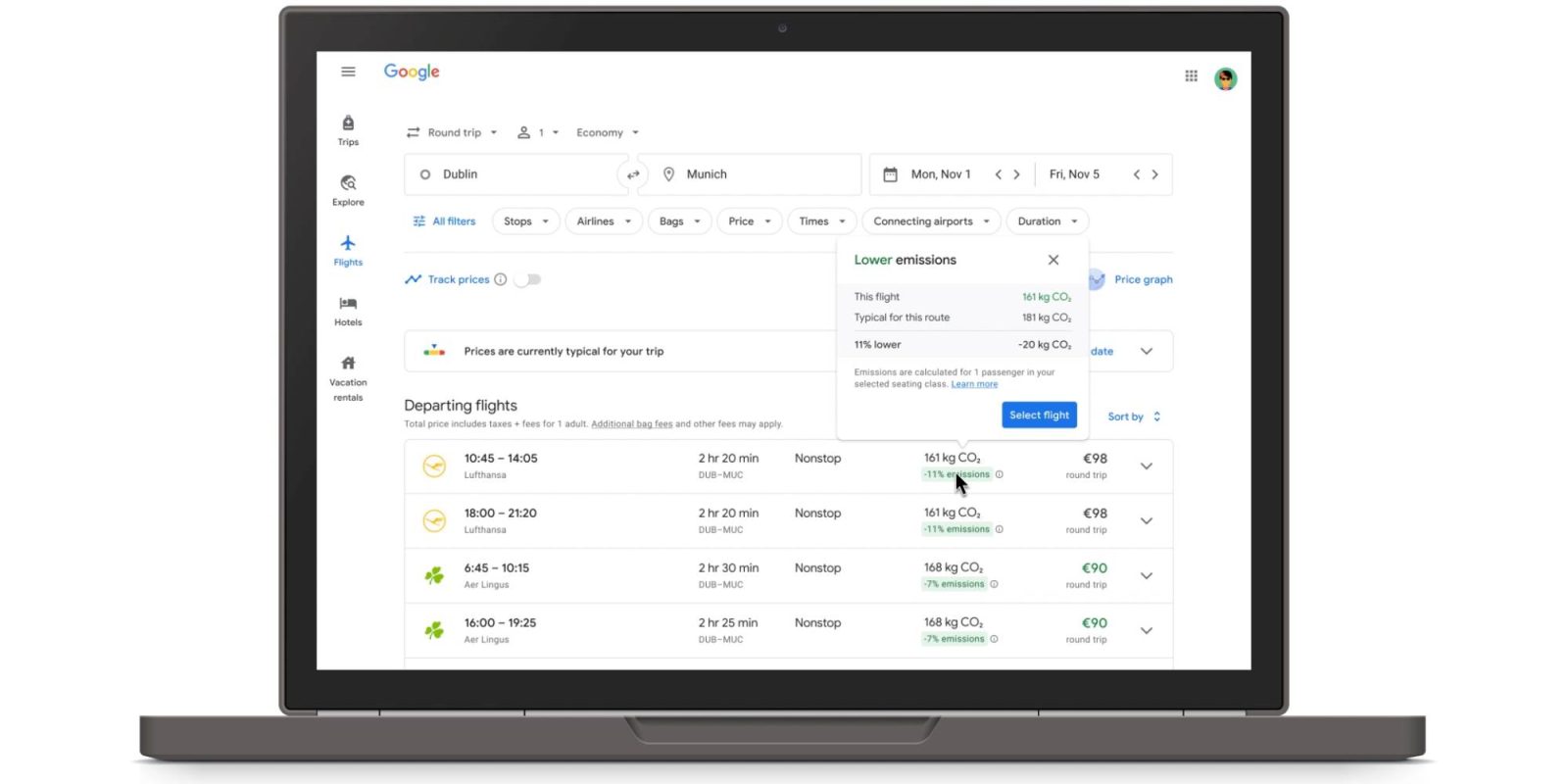
Task: Open Vacation rentals in the sidebar
Action: (x=348, y=377)
